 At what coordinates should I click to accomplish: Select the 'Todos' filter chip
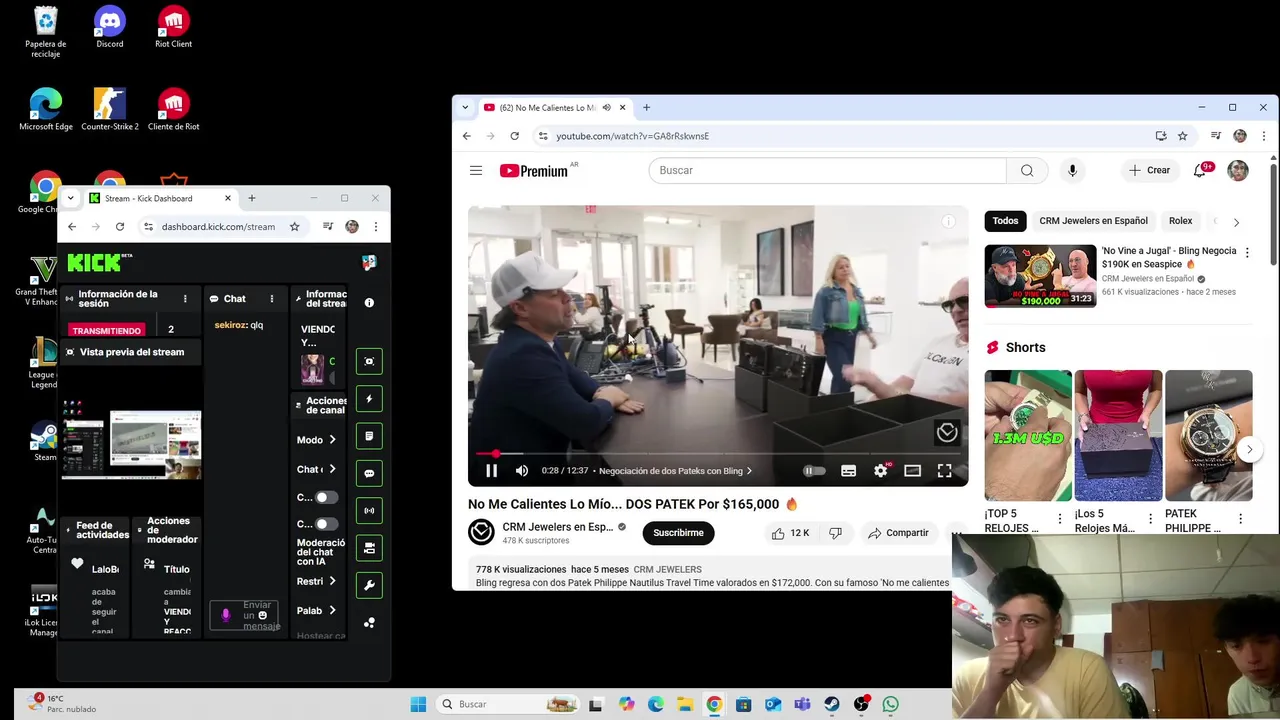1006,221
